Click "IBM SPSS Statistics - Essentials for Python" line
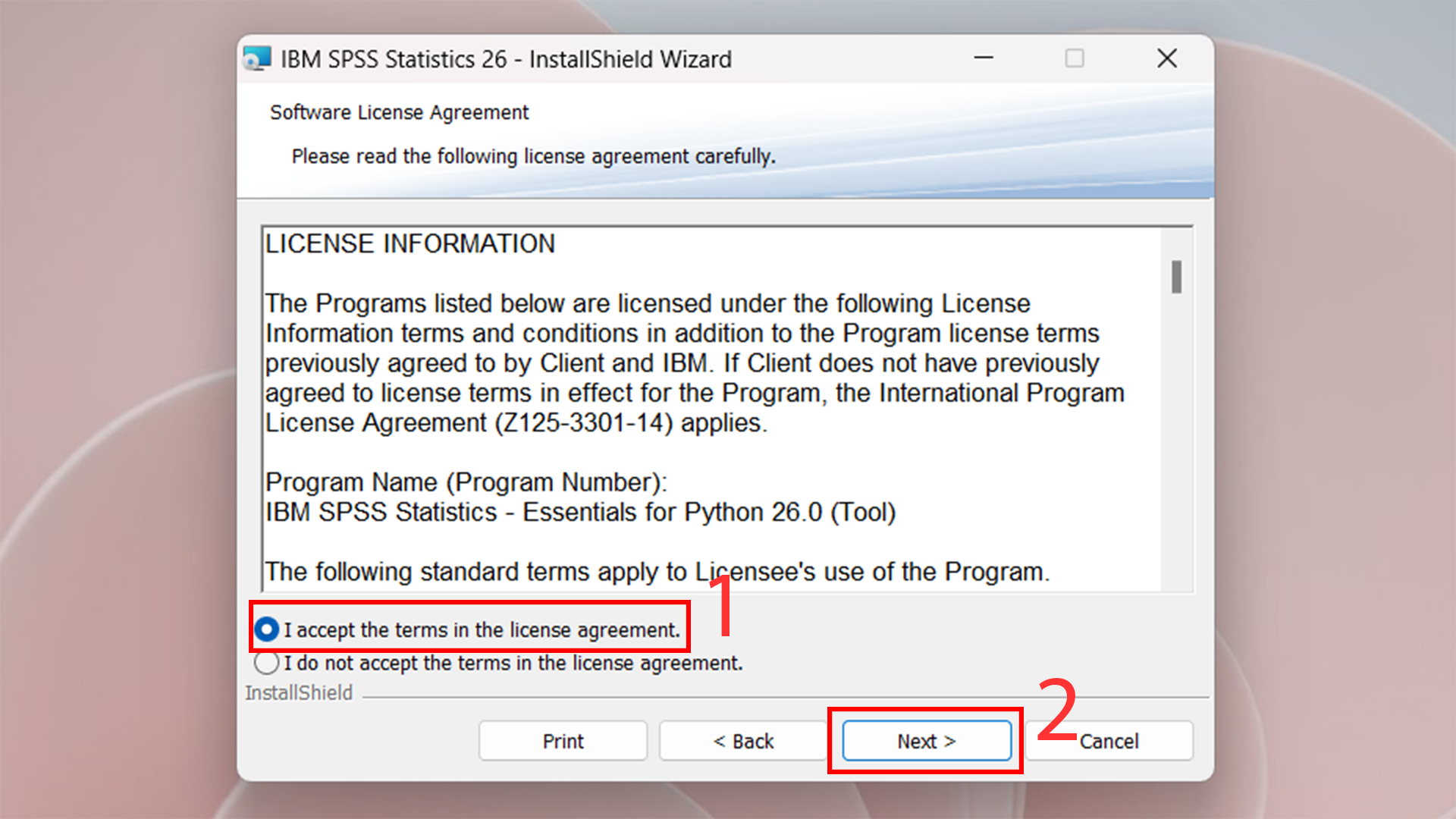The width and height of the screenshot is (1456, 819). coord(581,513)
